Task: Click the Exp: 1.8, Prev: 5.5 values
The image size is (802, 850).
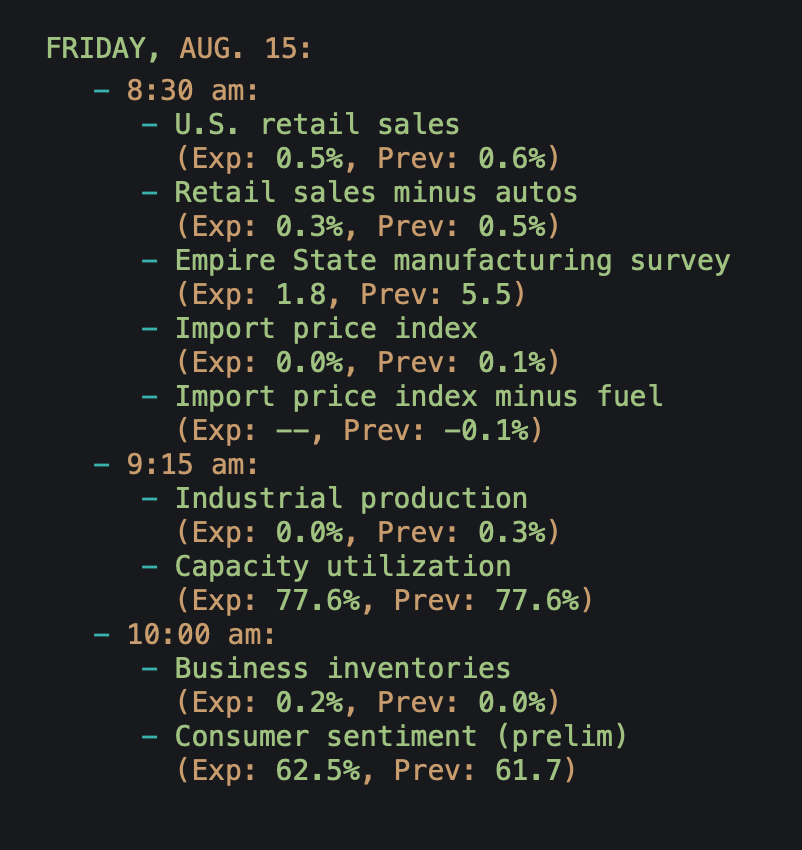Action: 351,294
